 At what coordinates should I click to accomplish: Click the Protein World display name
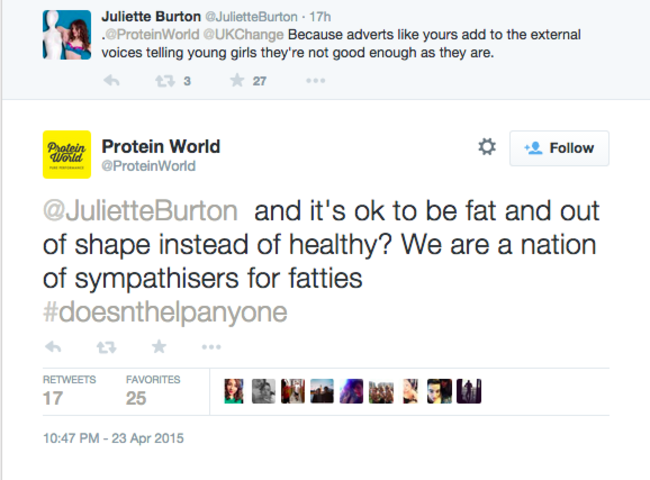pyautogui.click(x=161, y=146)
